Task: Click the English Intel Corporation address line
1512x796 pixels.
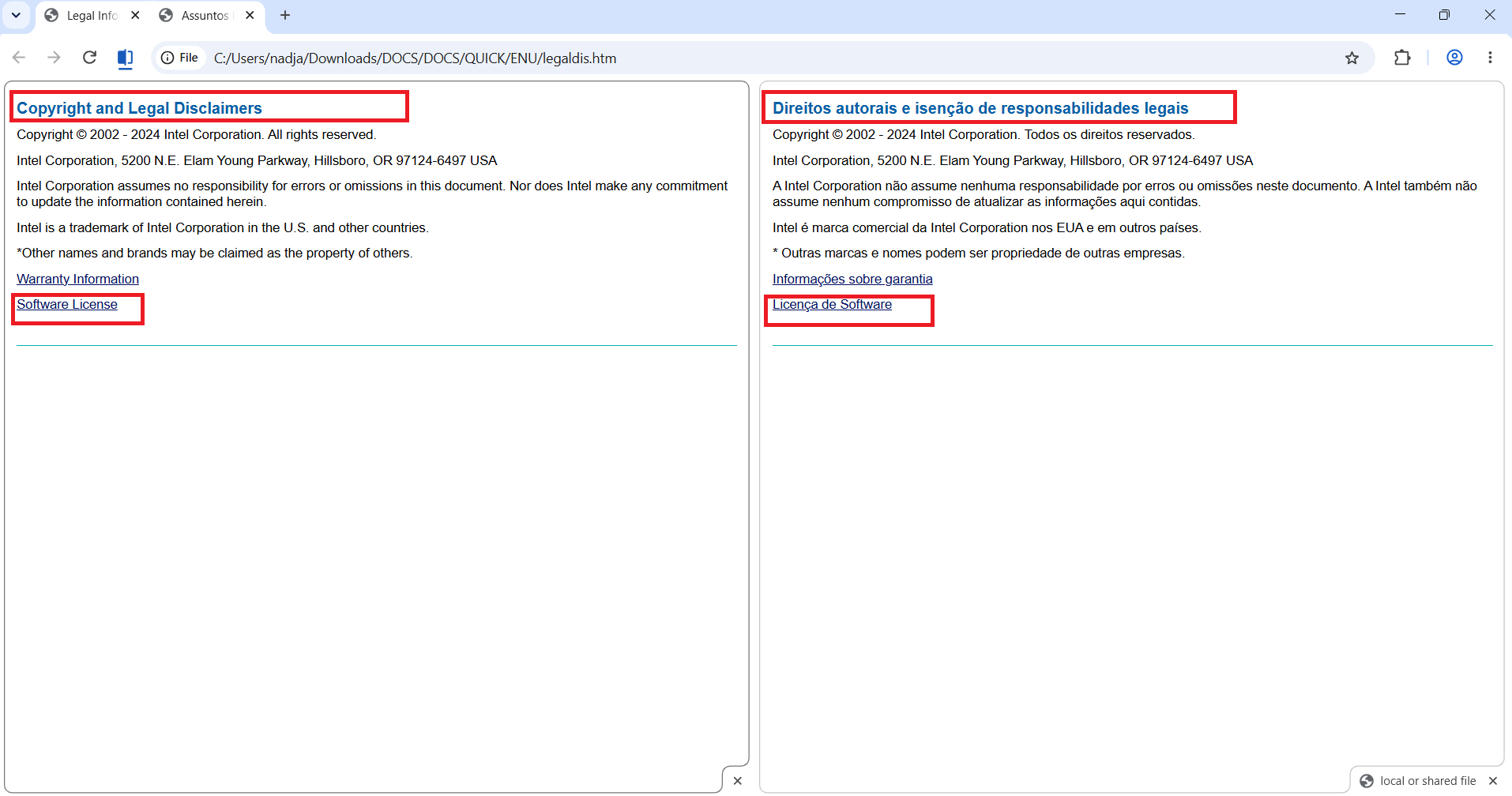Action: point(257,160)
